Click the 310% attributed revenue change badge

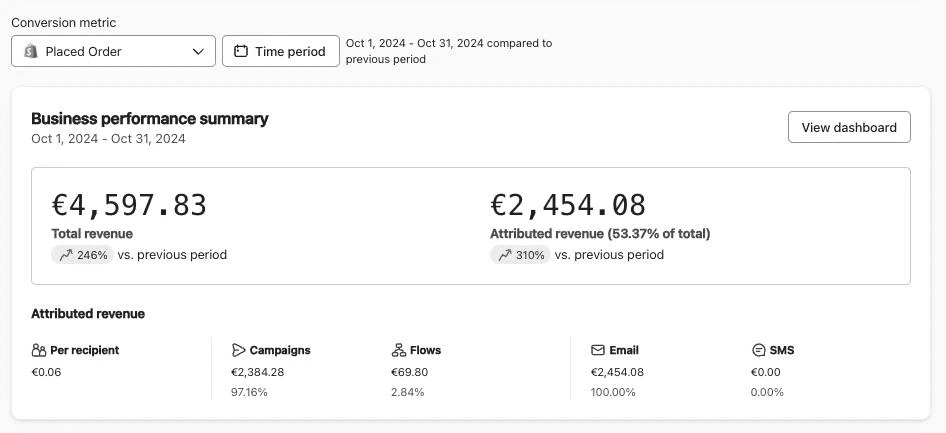point(520,255)
